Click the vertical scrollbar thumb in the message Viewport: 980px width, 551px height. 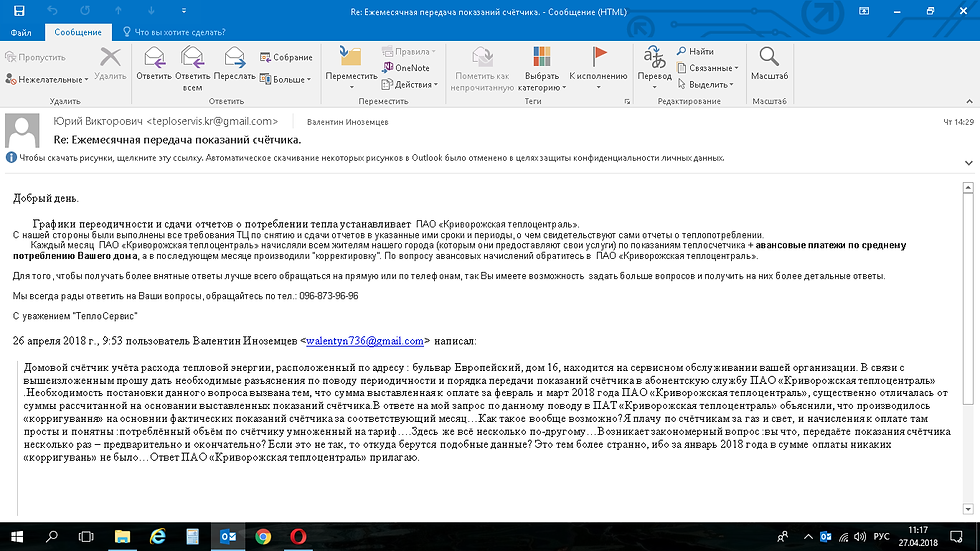pos(968,299)
